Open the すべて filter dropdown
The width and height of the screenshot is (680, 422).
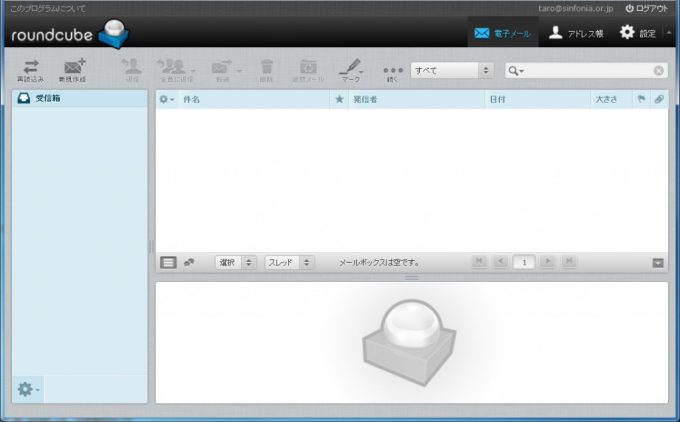tap(451, 70)
